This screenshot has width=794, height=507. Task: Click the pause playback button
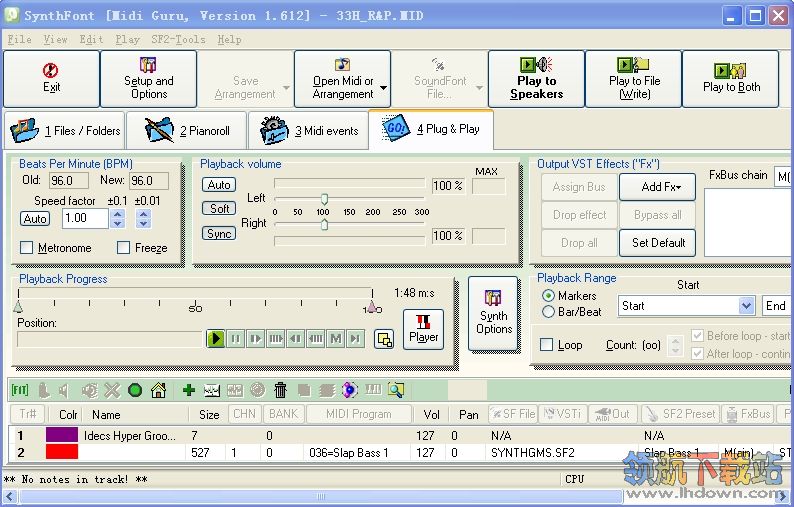pos(235,338)
